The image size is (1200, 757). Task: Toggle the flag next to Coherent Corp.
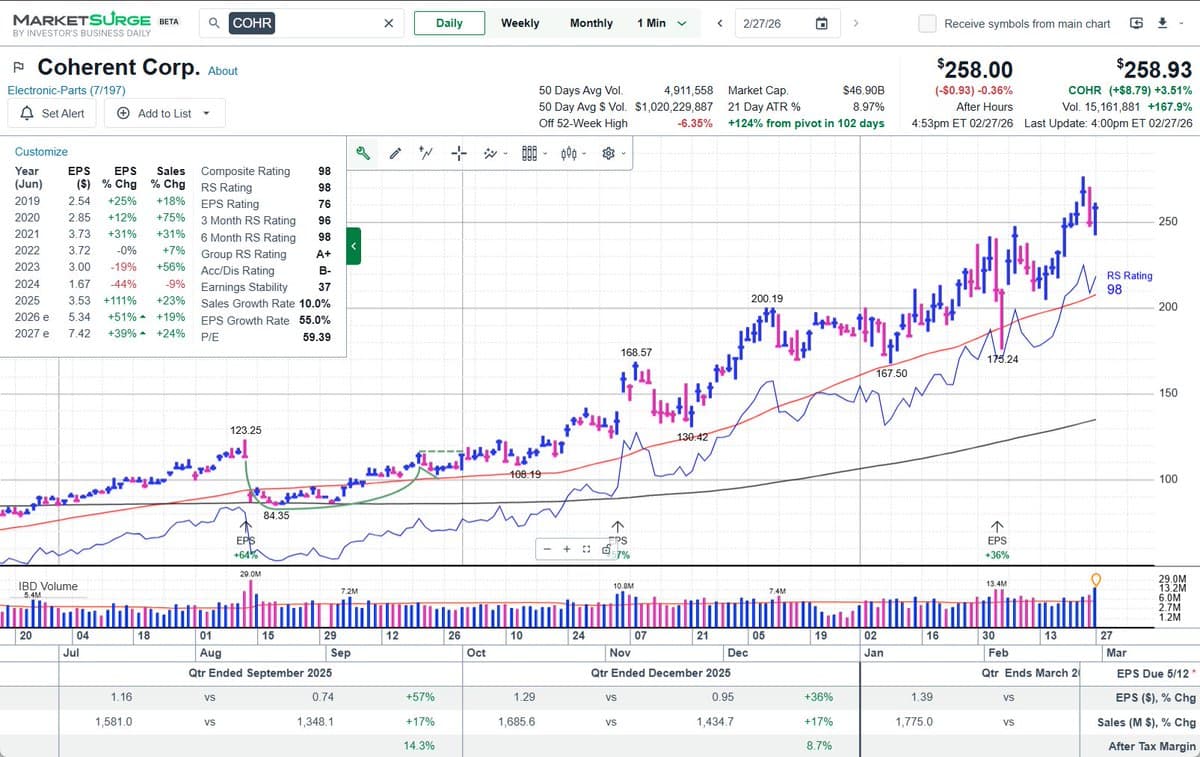[x=17, y=68]
